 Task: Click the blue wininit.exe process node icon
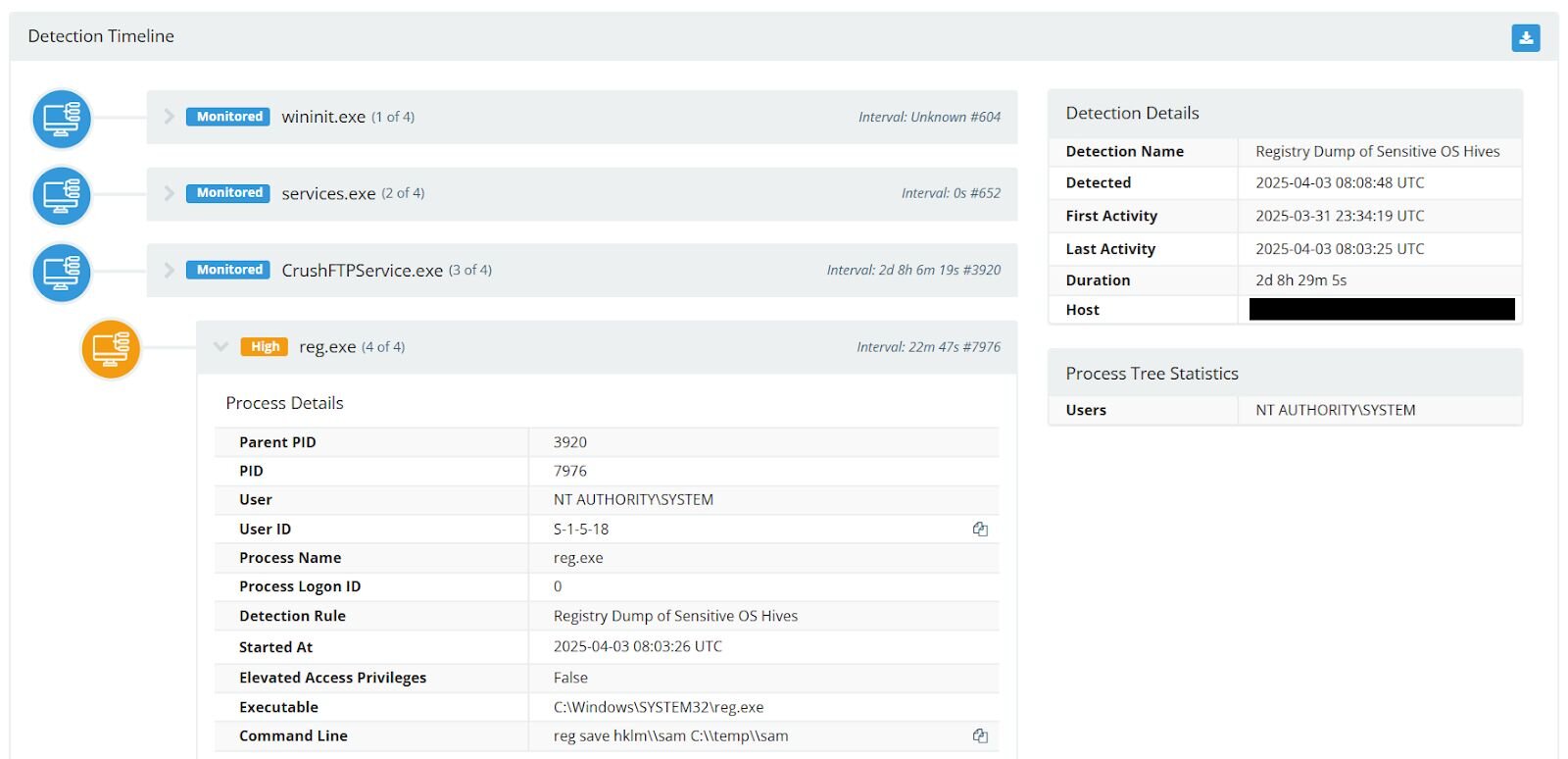point(62,119)
